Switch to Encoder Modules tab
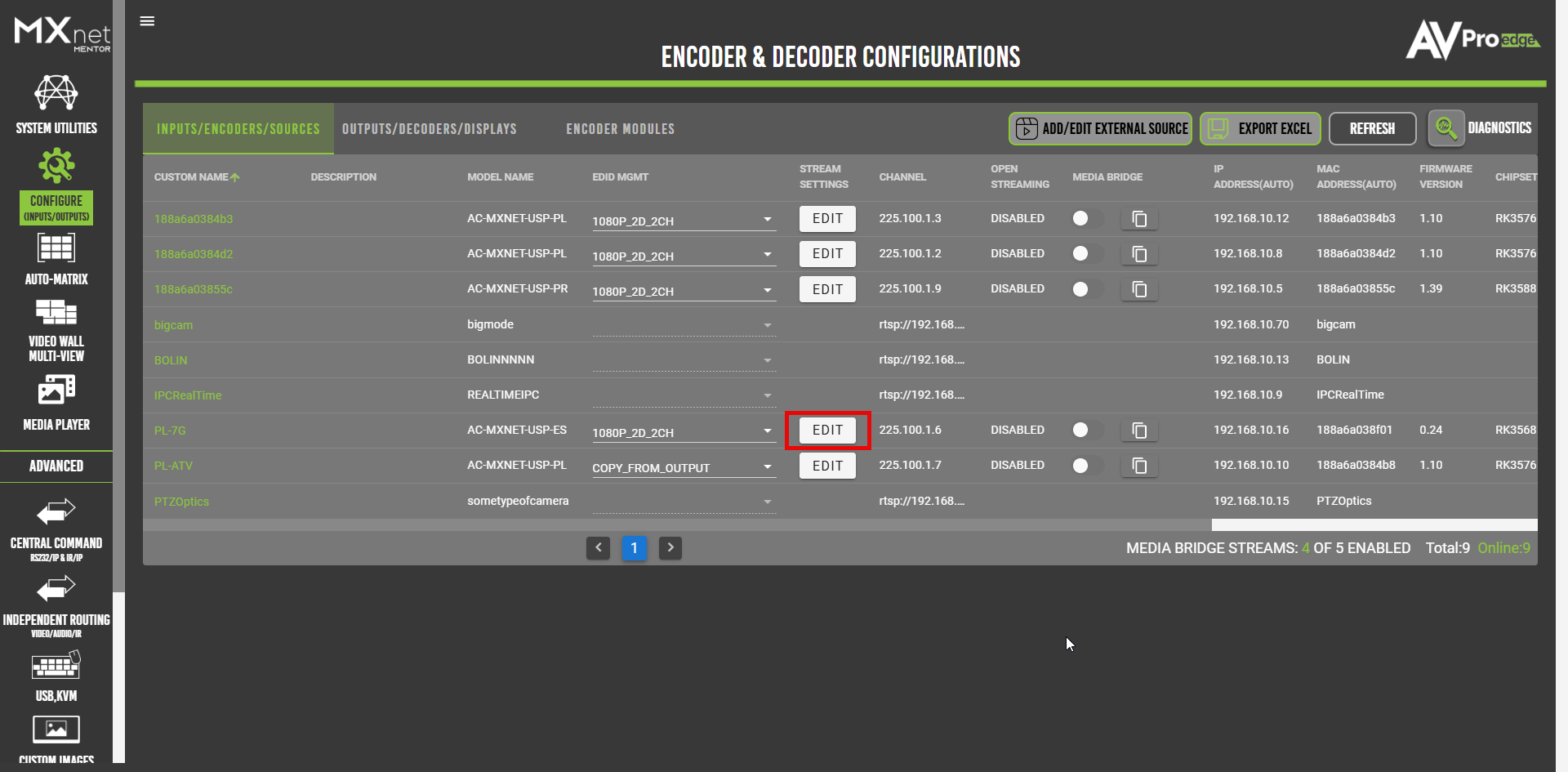This screenshot has width=1568, height=772. (620, 129)
